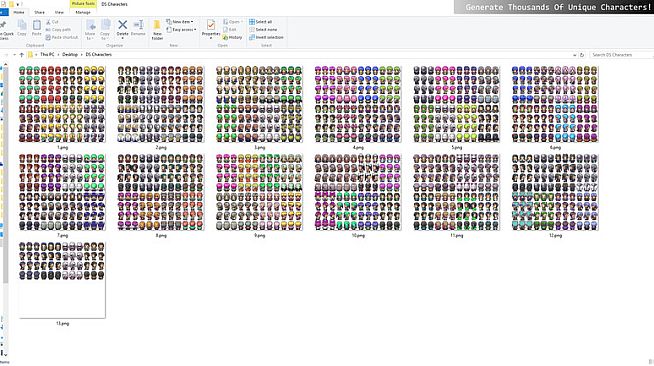654x366 pixels.
Task: Click the Pin to Quick access icon
Action: (4, 25)
